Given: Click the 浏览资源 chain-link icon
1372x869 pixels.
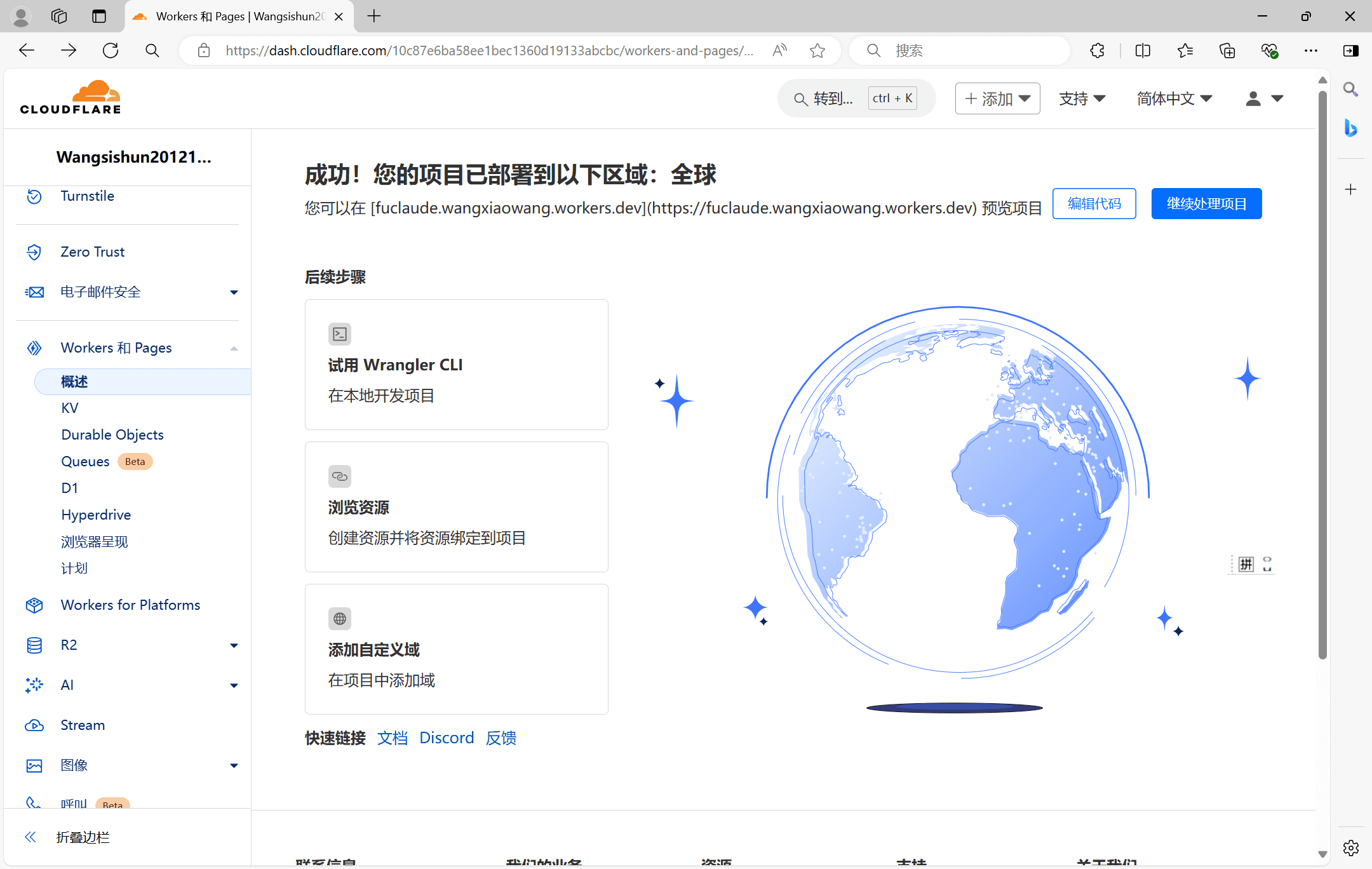Looking at the screenshot, I should (x=340, y=476).
